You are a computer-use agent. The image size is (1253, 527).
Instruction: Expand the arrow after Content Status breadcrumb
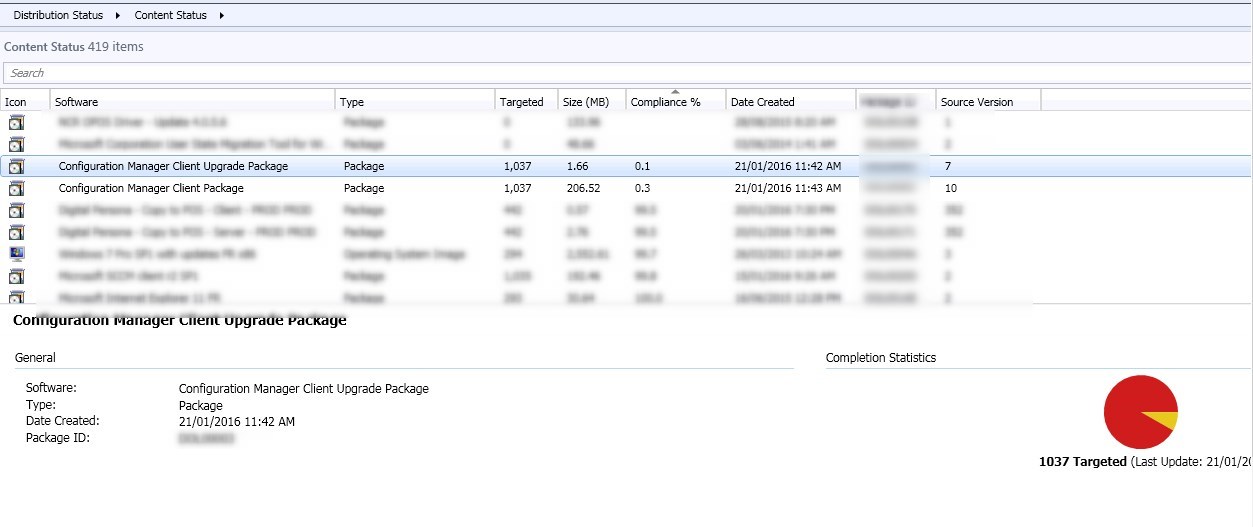221,15
